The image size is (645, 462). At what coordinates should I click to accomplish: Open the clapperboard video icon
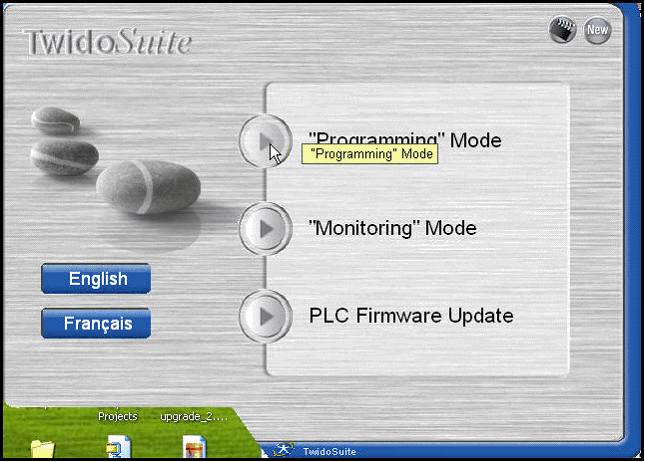coord(562,30)
